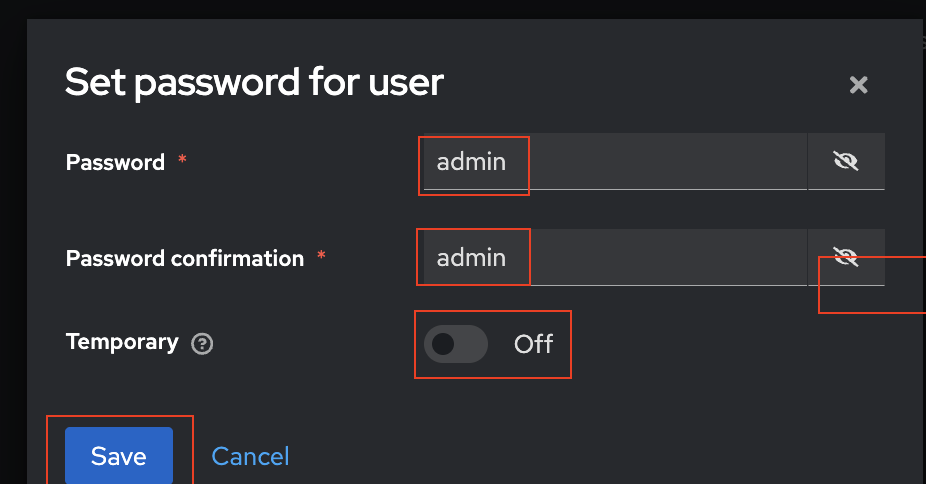926x484 pixels.
Task: Close the Set password dialog with X
Action: 857,85
